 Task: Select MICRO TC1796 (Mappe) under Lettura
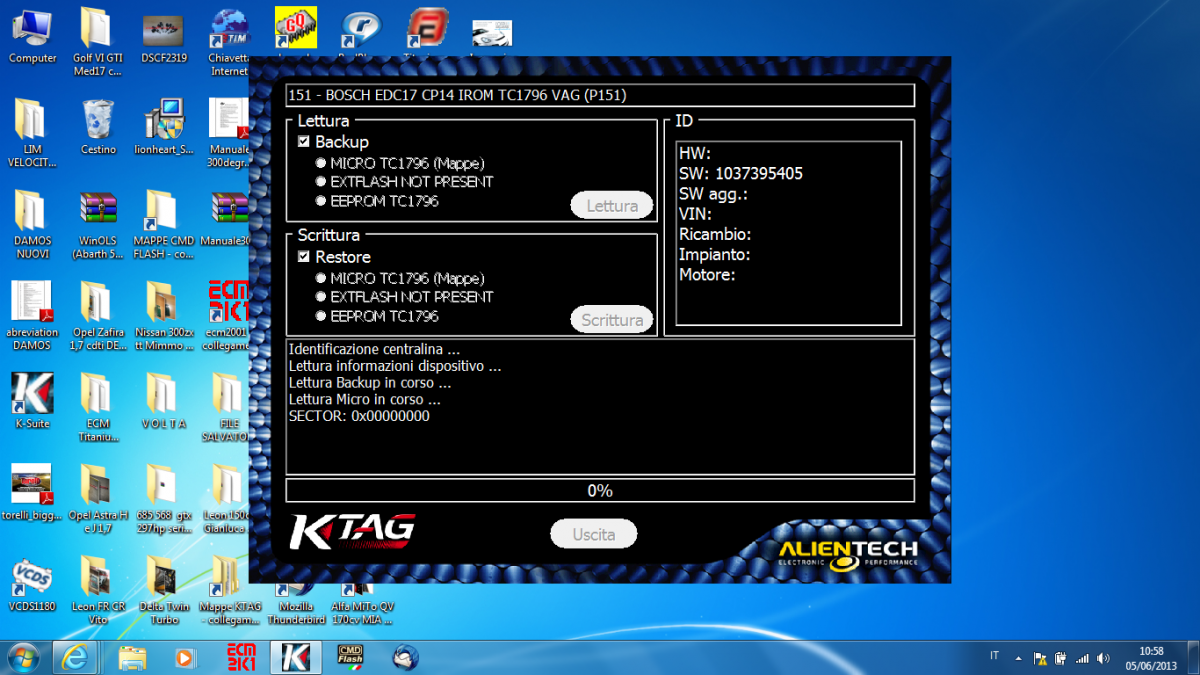(x=321, y=162)
